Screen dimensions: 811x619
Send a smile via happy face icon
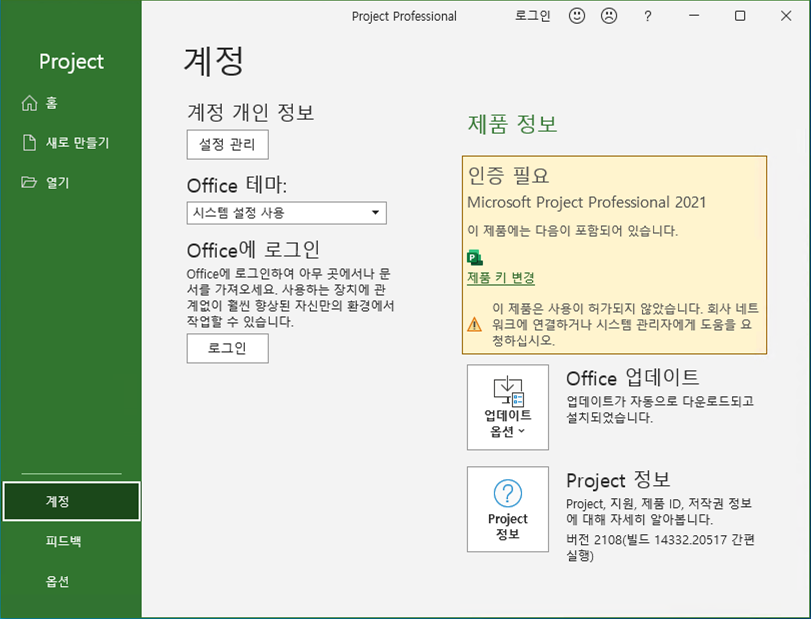(x=577, y=16)
